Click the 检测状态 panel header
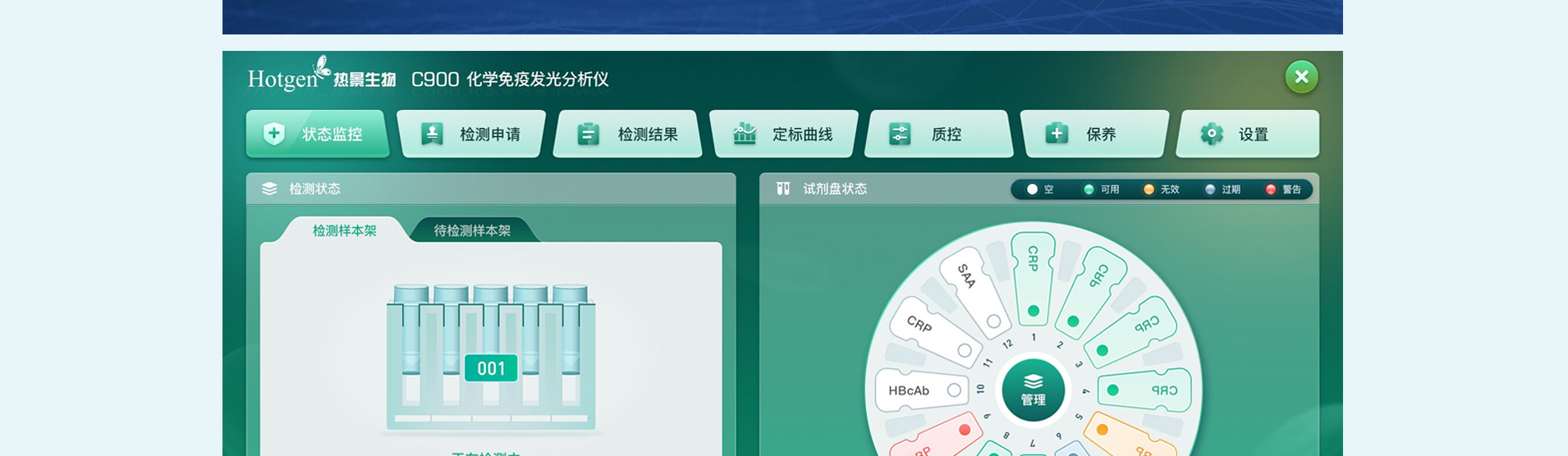The width and height of the screenshot is (1568, 456). (x=491, y=189)
